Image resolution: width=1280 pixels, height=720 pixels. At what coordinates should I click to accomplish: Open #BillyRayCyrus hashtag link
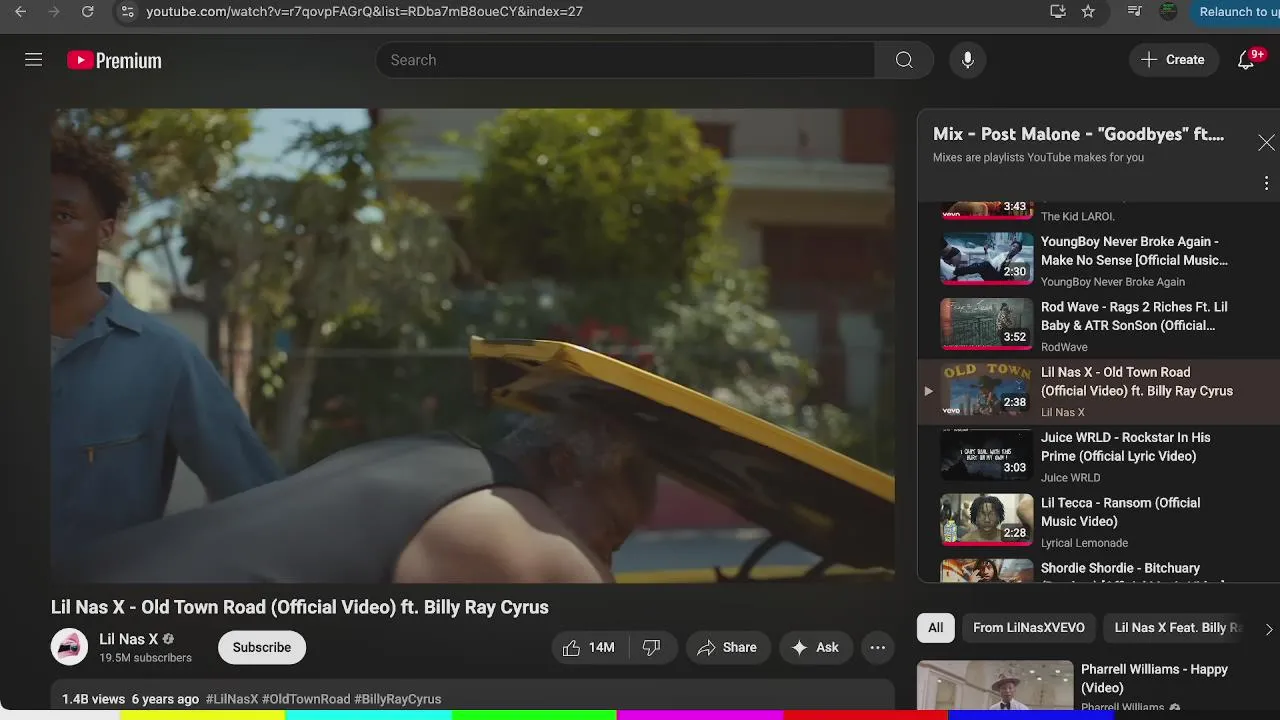[398, 699]
